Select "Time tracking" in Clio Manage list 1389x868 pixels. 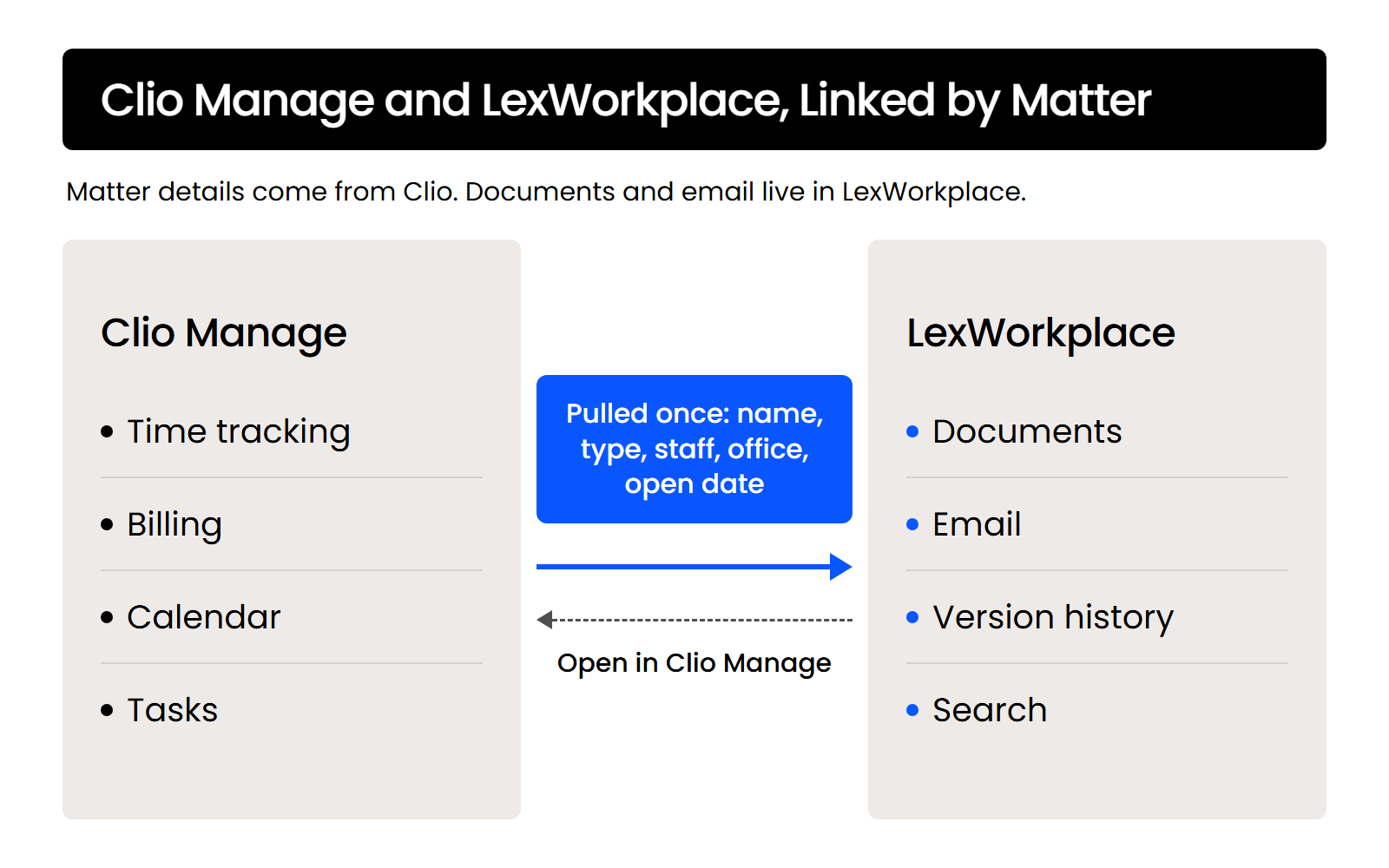pyautogui.click(x=239, y=431)
